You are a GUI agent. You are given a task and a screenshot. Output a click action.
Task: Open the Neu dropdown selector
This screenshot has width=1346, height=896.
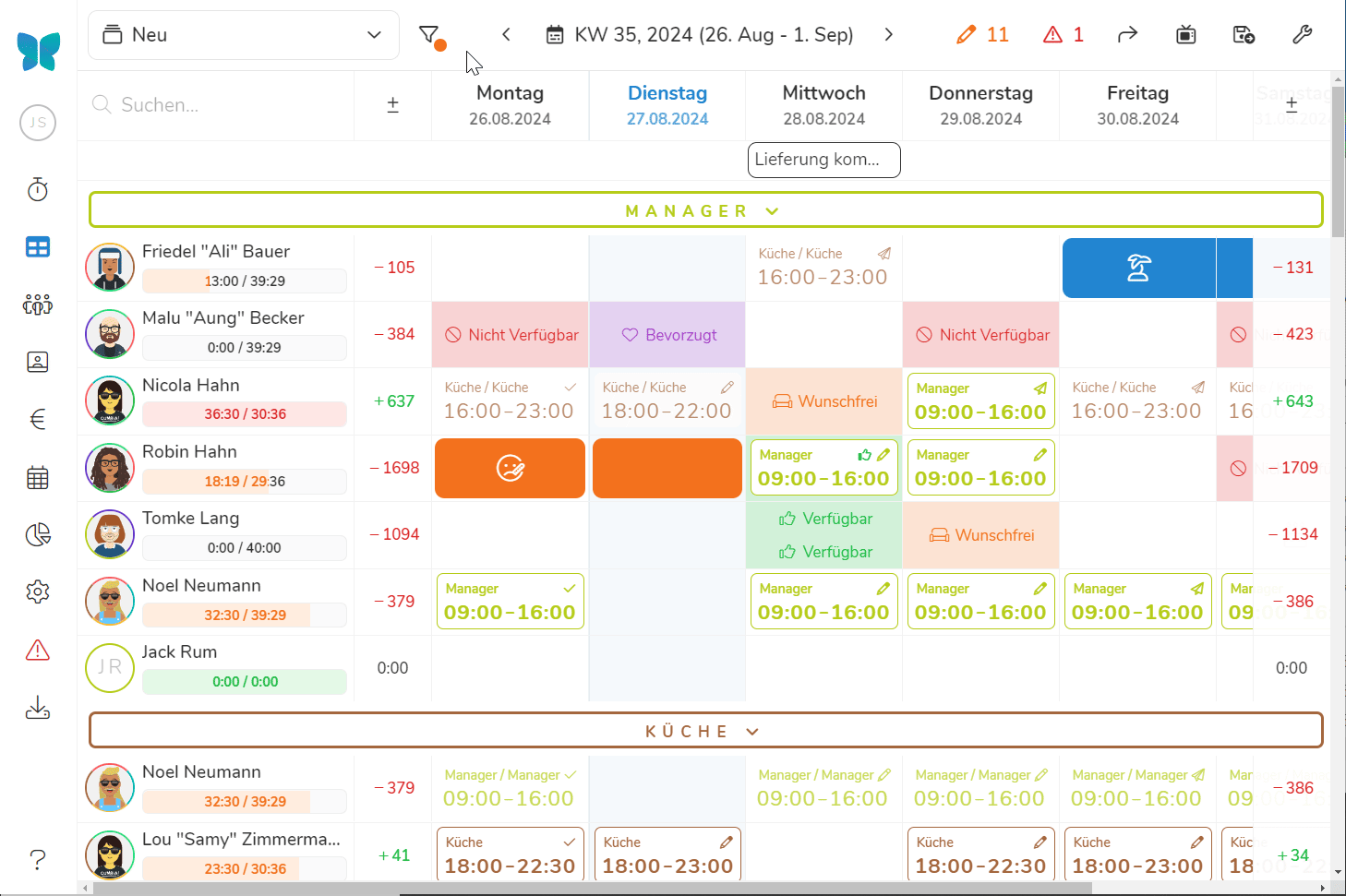pyautogui.click(x=244, y=35)
